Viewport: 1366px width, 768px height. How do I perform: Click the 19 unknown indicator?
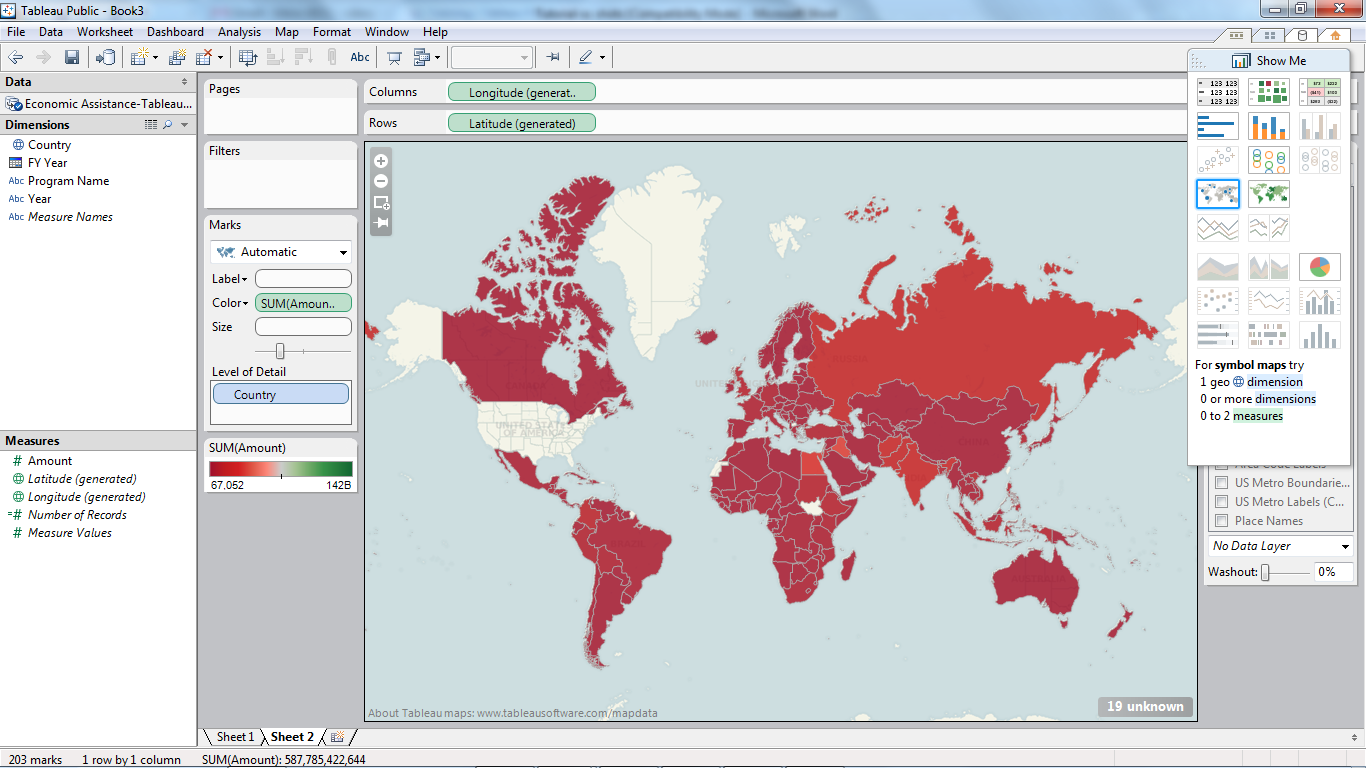pyautogui.click(x=1145, y=706)
